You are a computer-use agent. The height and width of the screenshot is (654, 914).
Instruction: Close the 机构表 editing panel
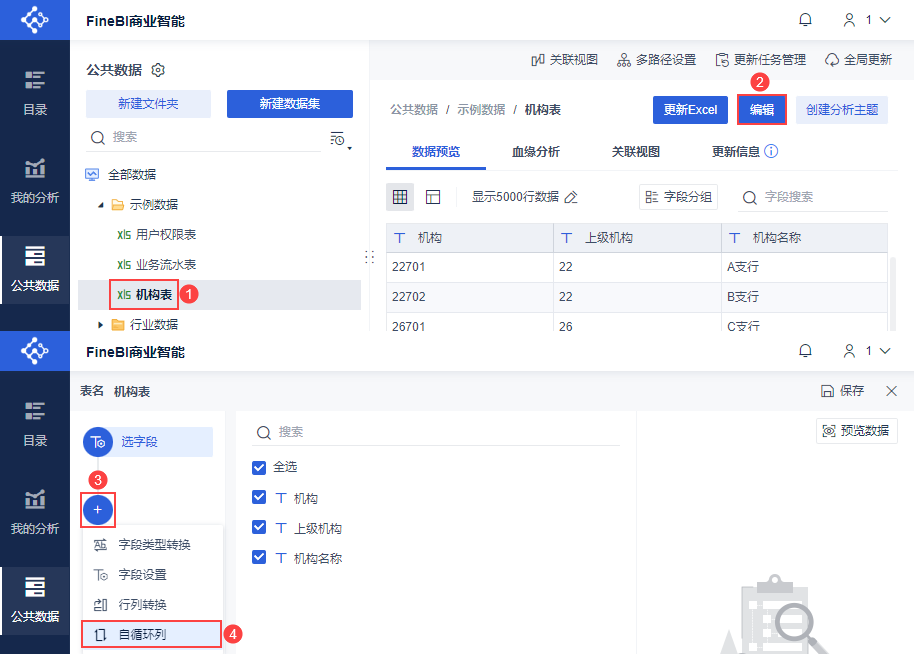point(891,391)
